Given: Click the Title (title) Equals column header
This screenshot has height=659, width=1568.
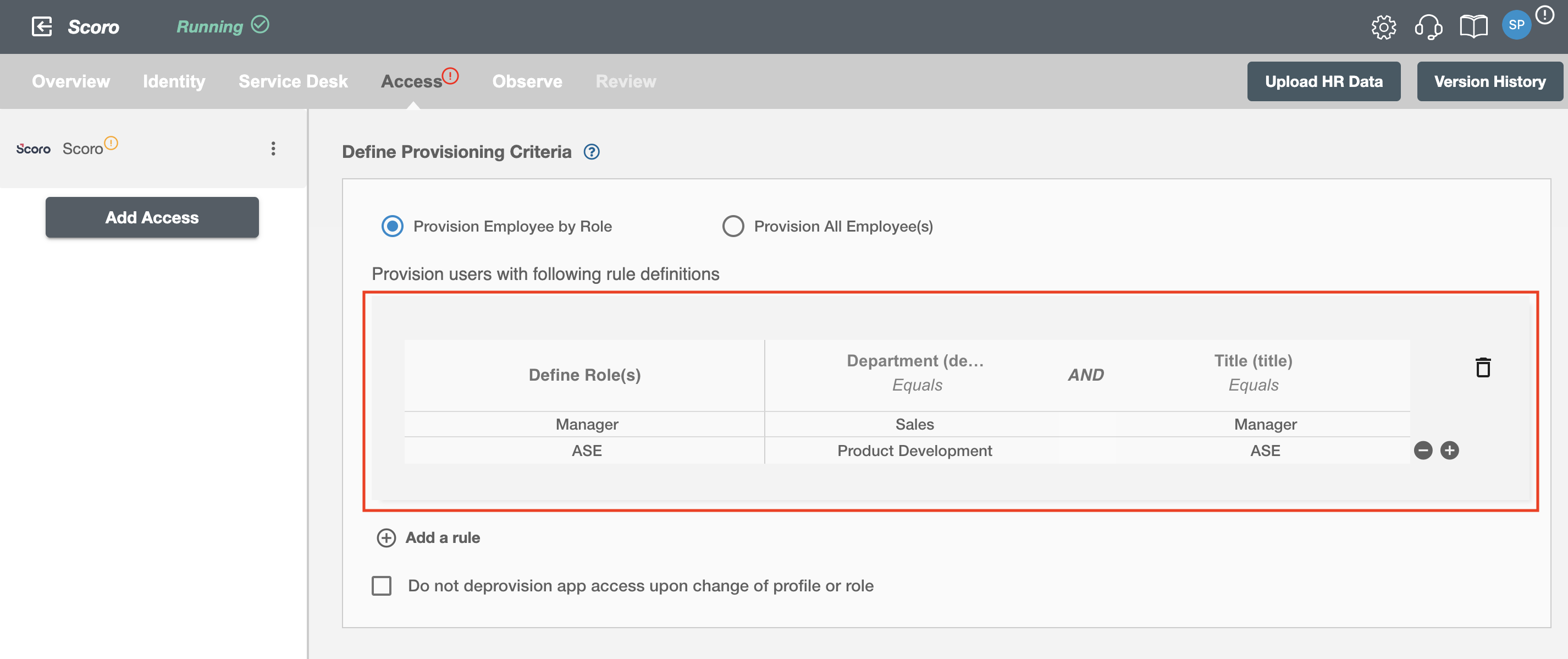Looking at the screenshot, I should click(x=1252, y=373).
